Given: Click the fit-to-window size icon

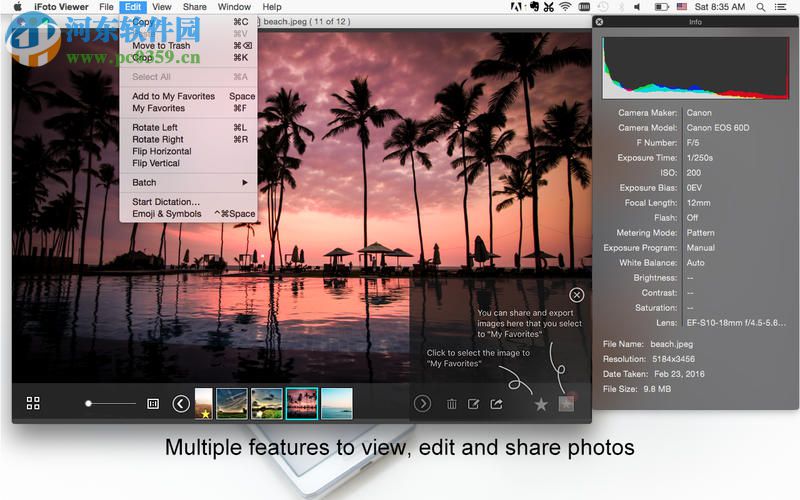Looking at the screenshot, I should [x=153, y=404].
